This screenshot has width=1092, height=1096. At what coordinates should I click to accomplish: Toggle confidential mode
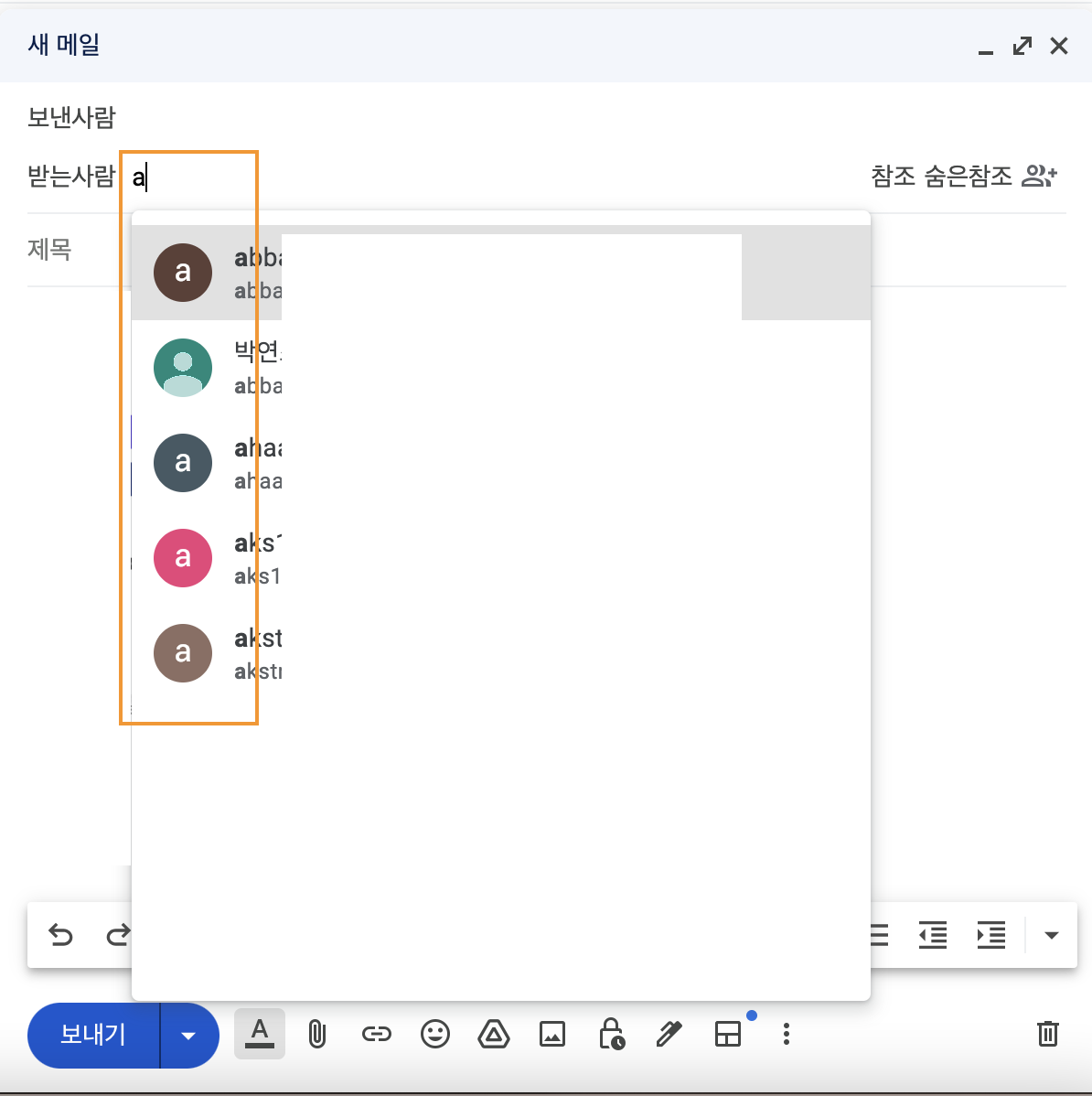pyautogui.click(x=611, y=1035)
